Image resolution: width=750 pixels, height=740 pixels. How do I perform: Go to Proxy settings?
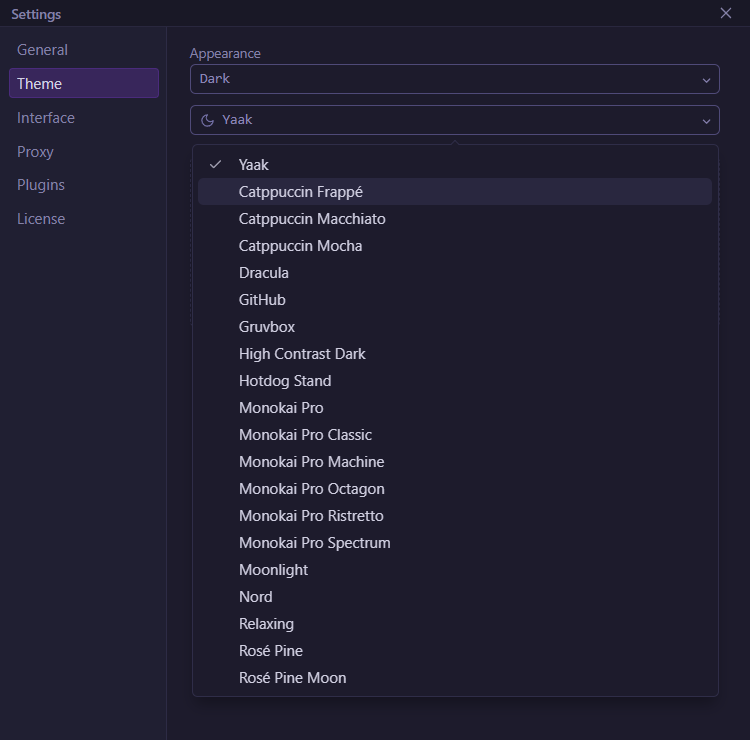coord(35,152)
